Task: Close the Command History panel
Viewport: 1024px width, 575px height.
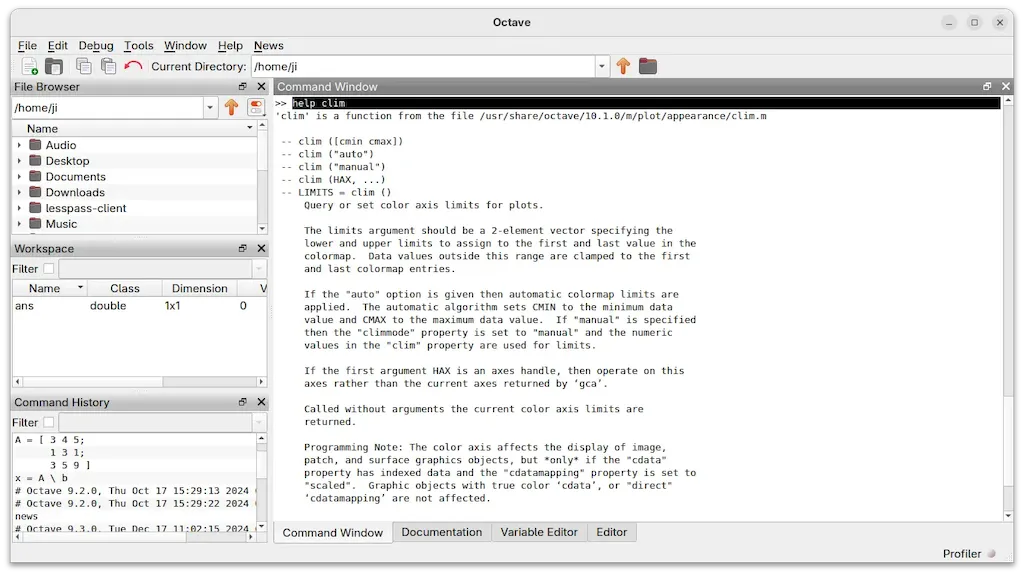Action: 261,402
